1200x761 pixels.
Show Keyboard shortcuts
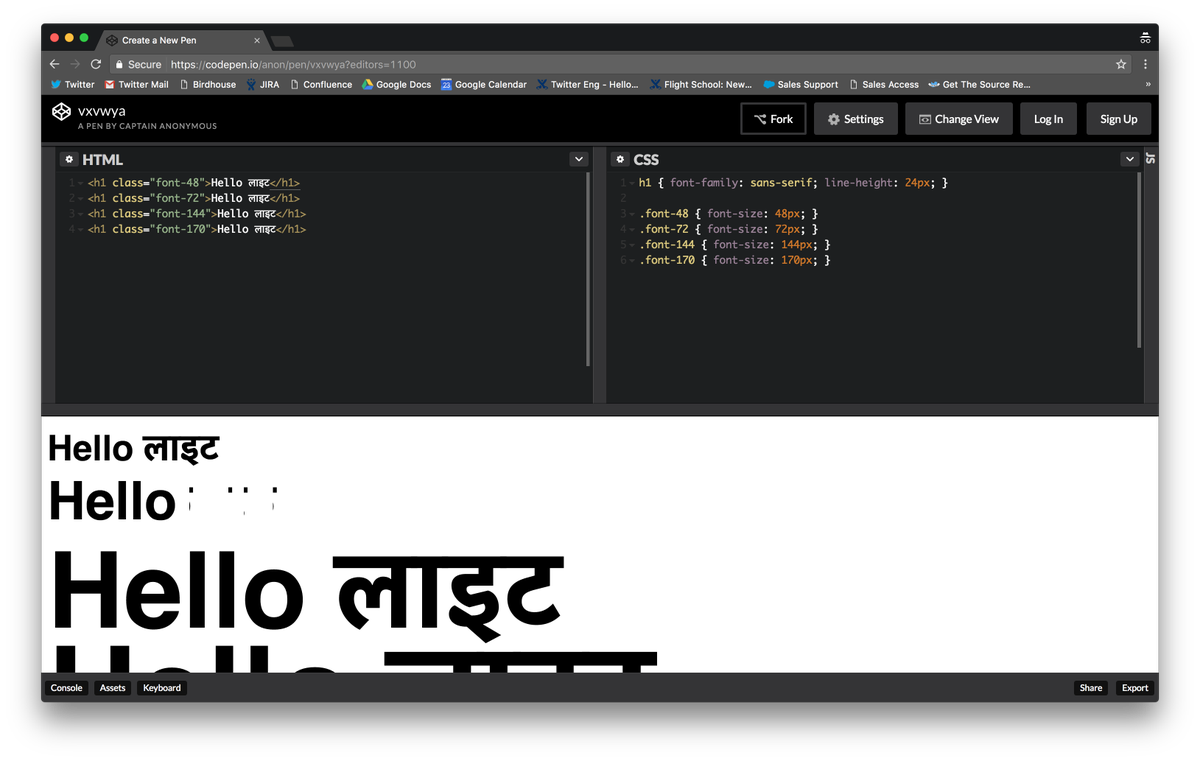(x=162, y=688)
